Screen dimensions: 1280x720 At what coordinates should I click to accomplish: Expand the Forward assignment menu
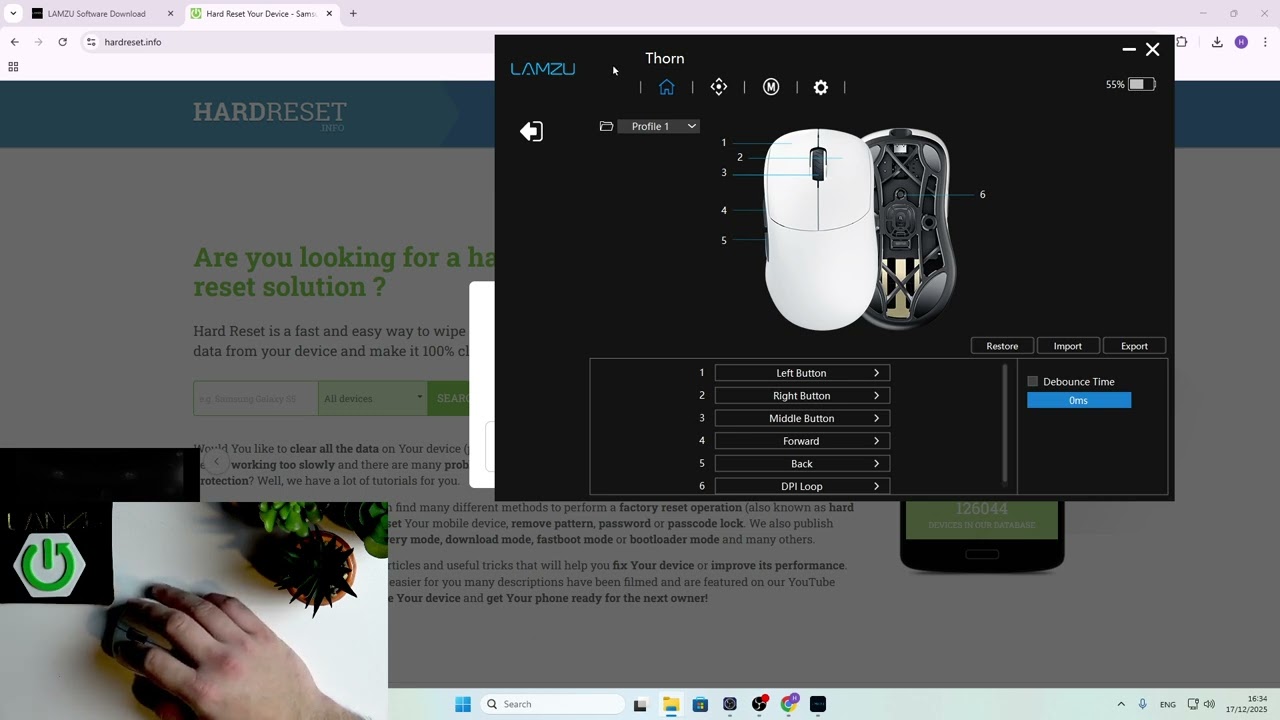tap(801, 441)
